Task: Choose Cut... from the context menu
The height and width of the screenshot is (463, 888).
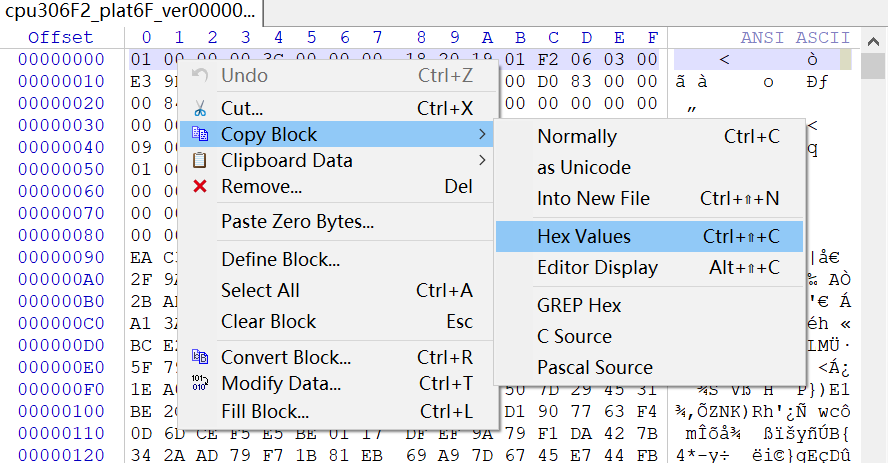Action: 338,108
